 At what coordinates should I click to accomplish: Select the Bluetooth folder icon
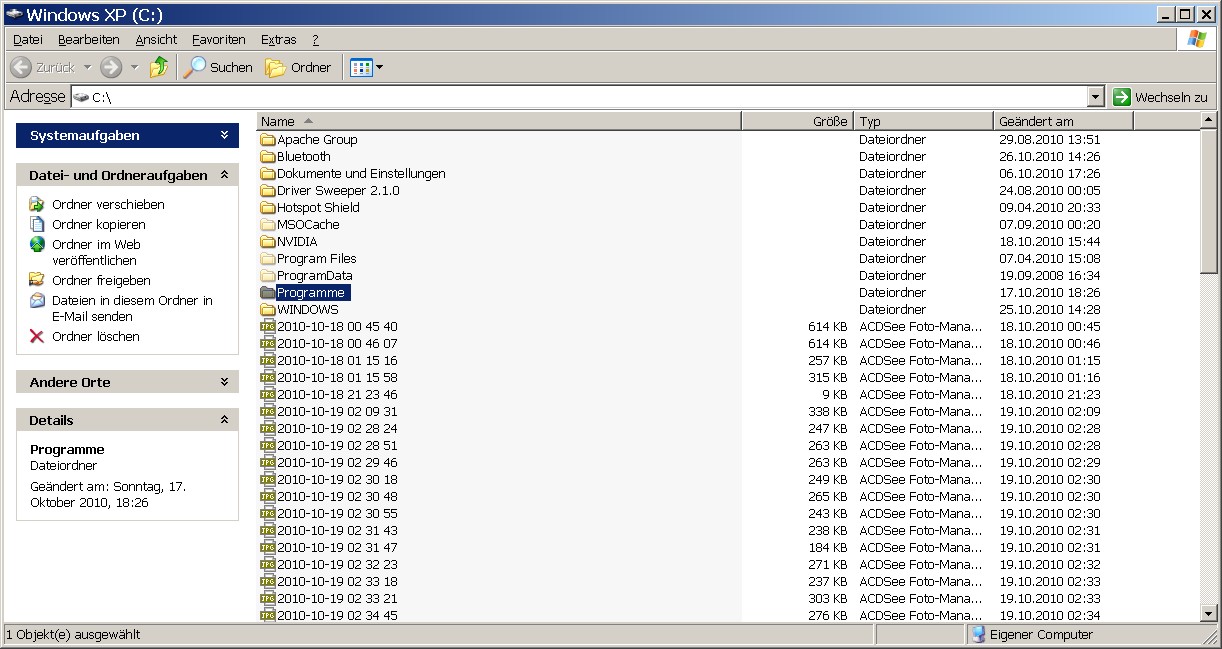click(x=267, y=157)
